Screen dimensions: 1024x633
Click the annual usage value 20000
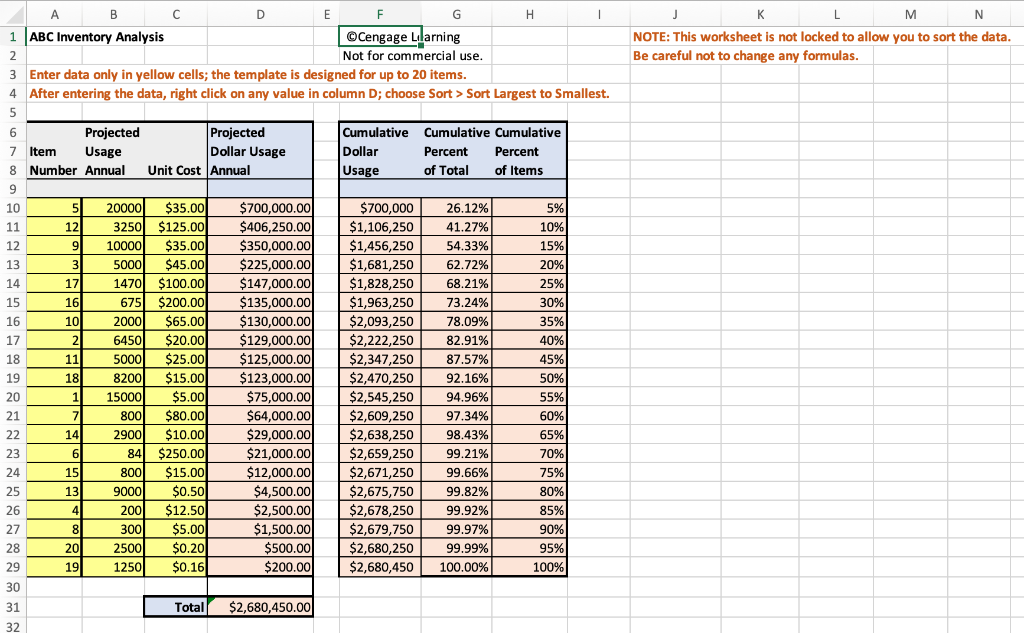pyautogui.click(x=113, y=208)
